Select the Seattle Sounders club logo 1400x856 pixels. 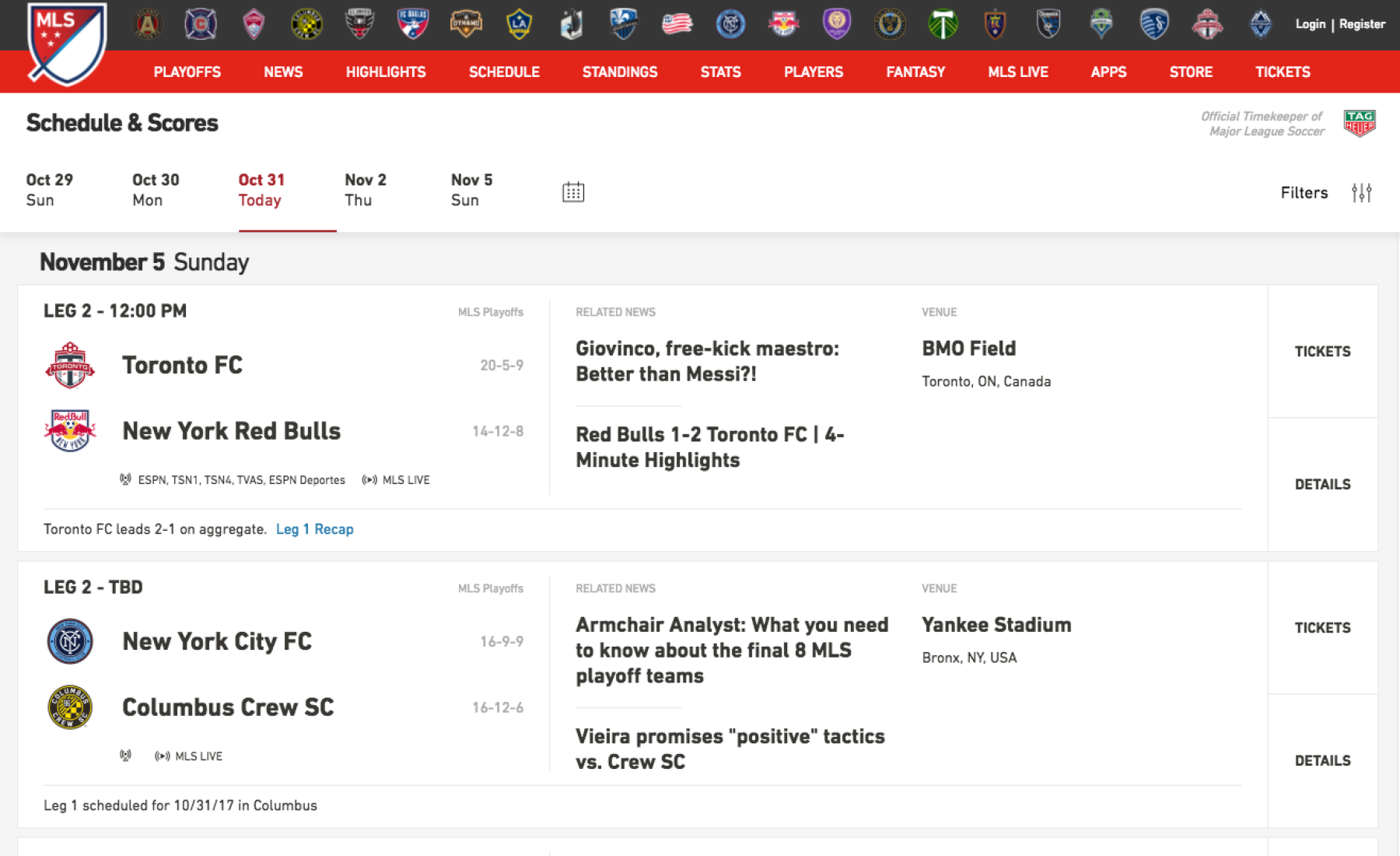(1102, 24)
